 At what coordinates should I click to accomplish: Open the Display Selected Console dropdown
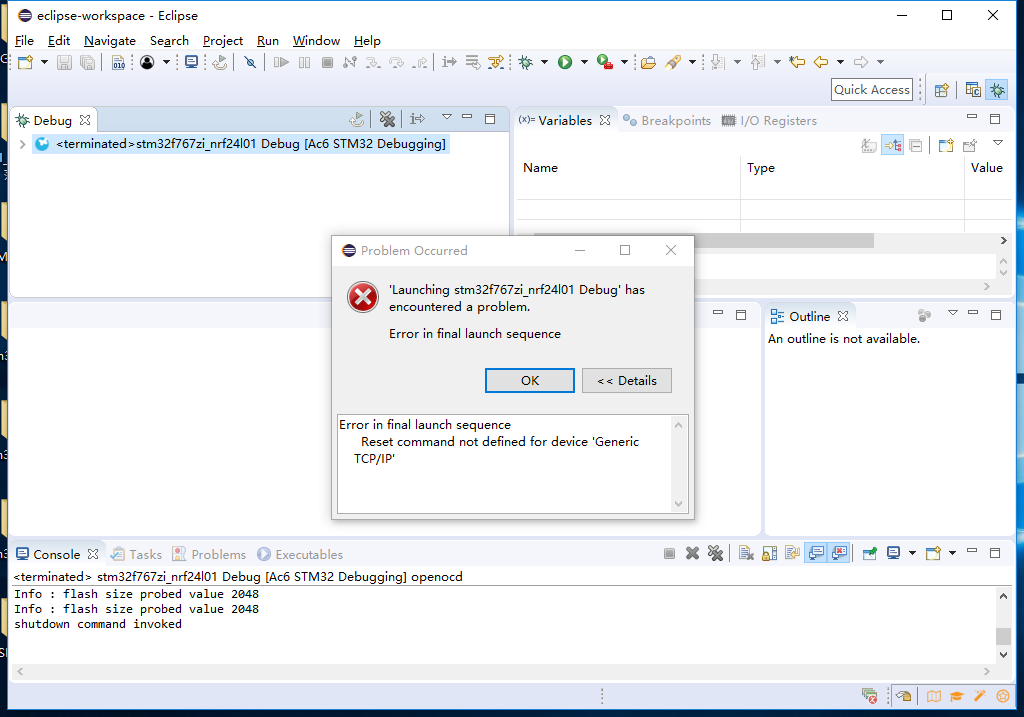coord(912,553)
